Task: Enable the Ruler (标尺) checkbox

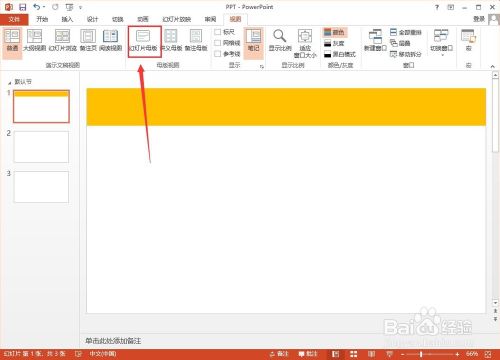Action: (218, 32)
